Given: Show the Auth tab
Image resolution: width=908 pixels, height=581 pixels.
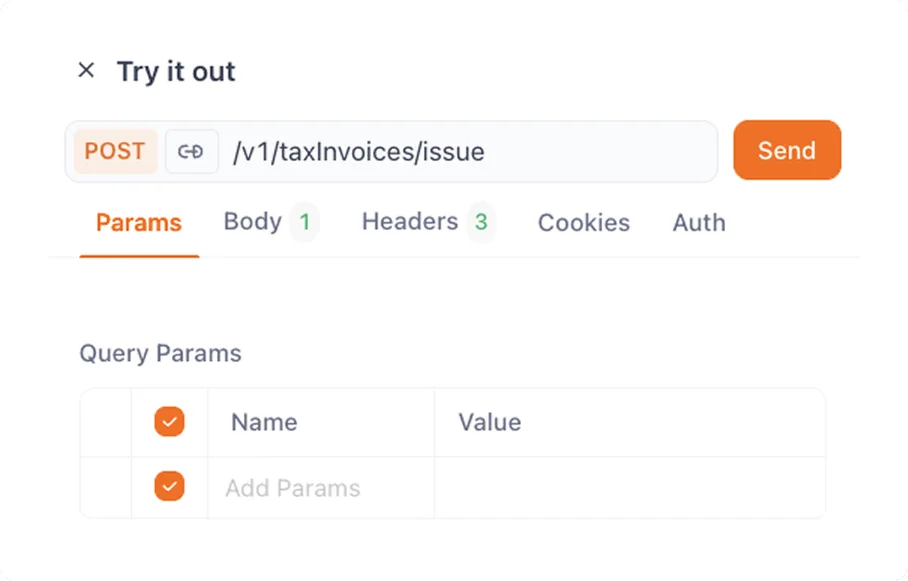Looking at the screenshot, I should click(699, 223).
